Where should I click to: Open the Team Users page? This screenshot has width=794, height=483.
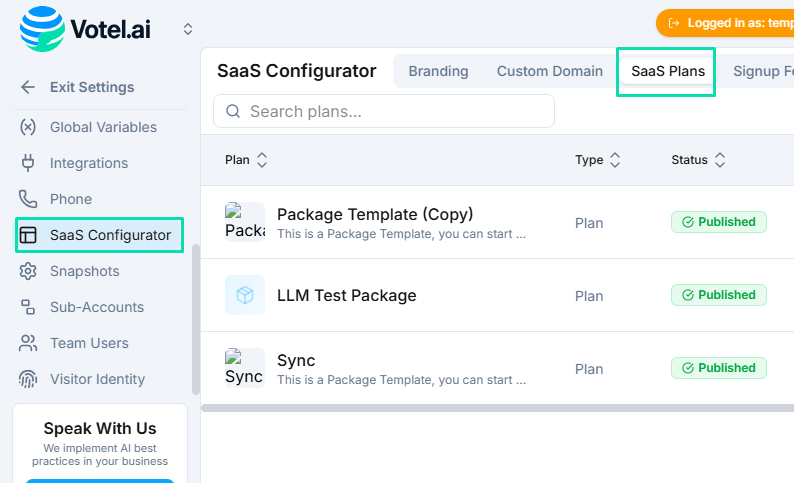pos(89,343)
